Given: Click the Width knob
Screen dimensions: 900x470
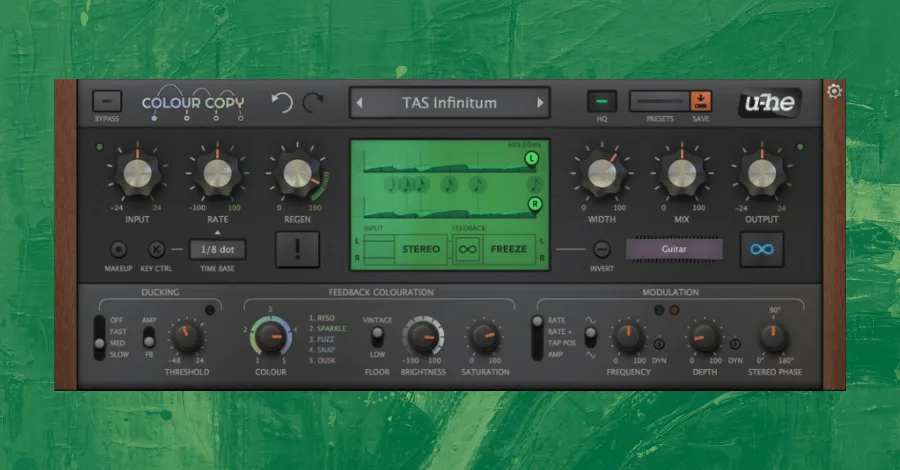Looking at the screenshot, I should coord(602,173).
